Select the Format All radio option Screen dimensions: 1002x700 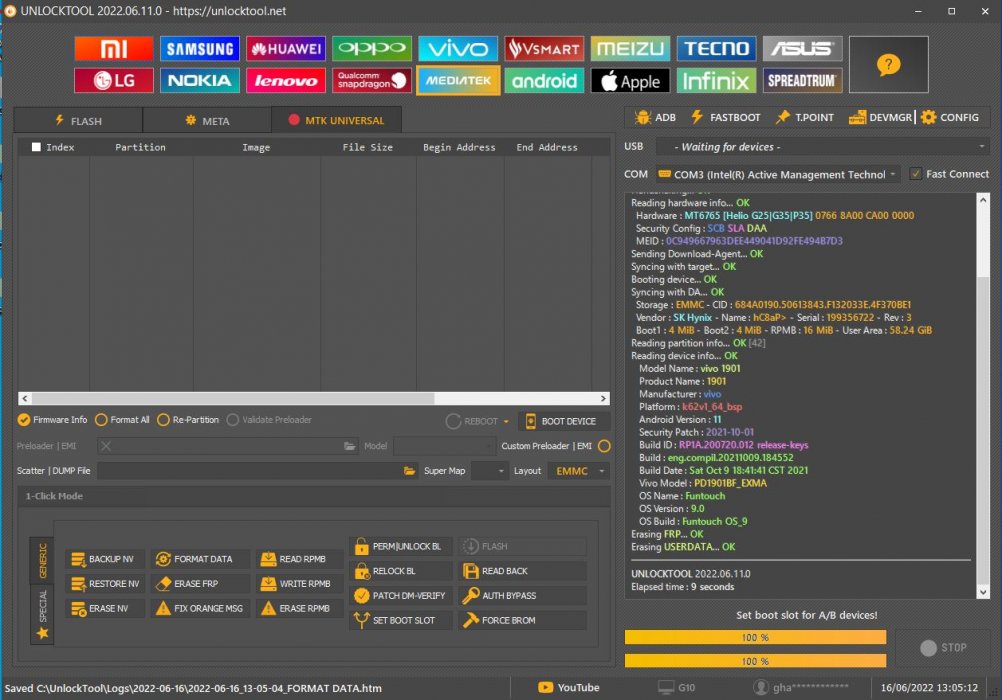(122, 420)
